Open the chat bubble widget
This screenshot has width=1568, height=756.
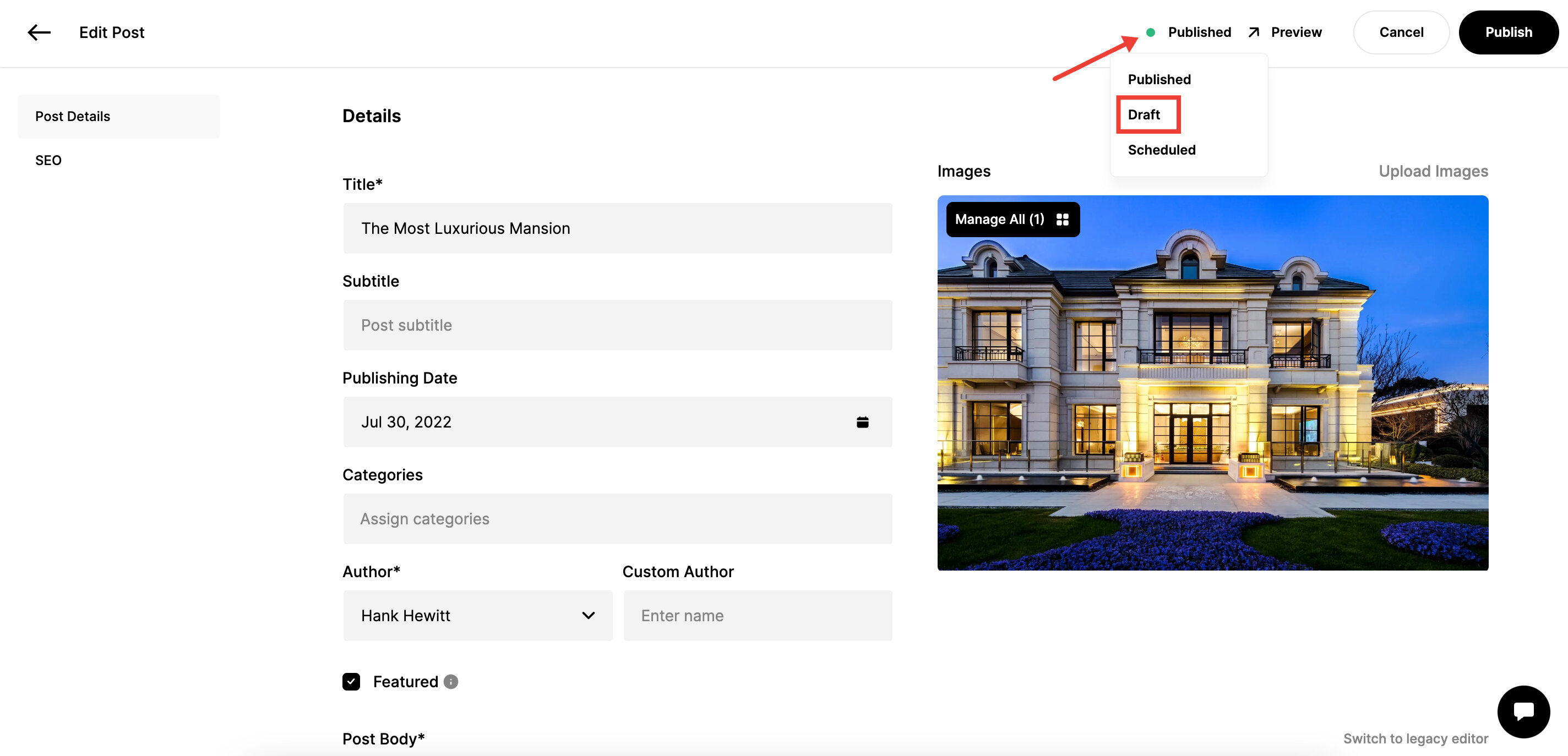click(x=1523, y=711)
